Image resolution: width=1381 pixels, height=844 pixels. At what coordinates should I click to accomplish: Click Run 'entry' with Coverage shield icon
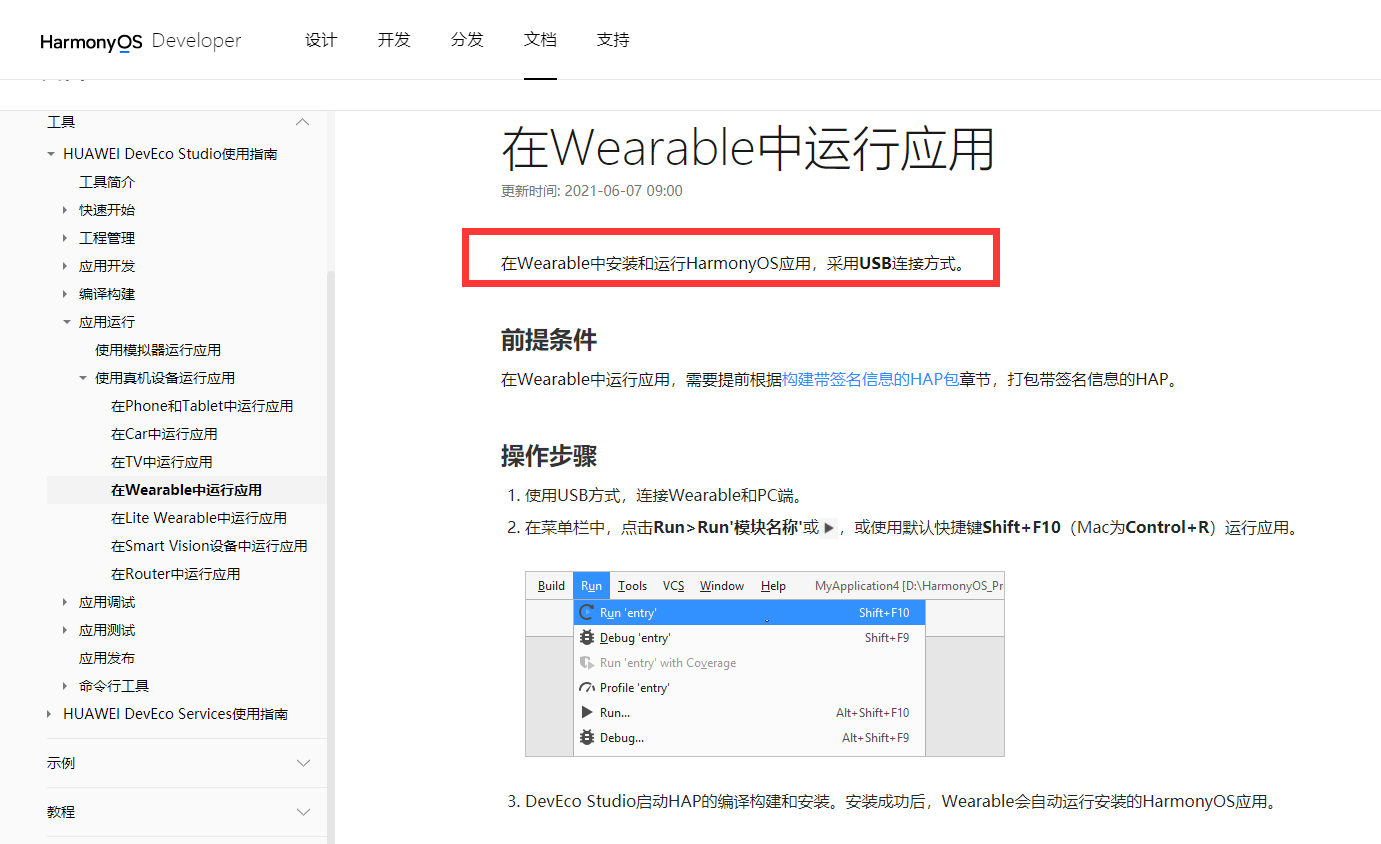tap(587, 663)
